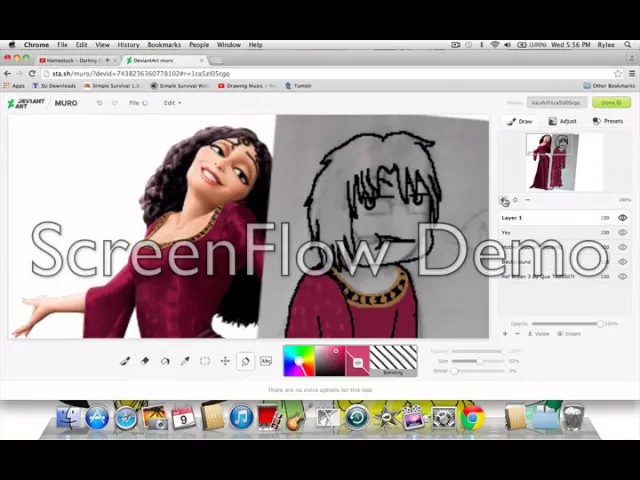Click the Muro undo arrow

[x=99, y=103]
